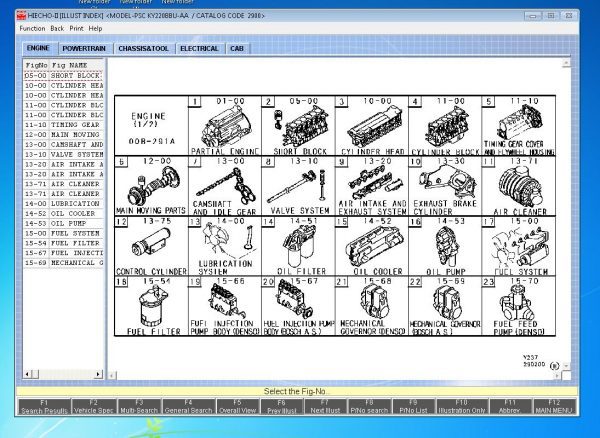Select 13-10 VALVE SYSTEM list row
This screenshot has height=438, width=600.
click(x=64, y=155)
